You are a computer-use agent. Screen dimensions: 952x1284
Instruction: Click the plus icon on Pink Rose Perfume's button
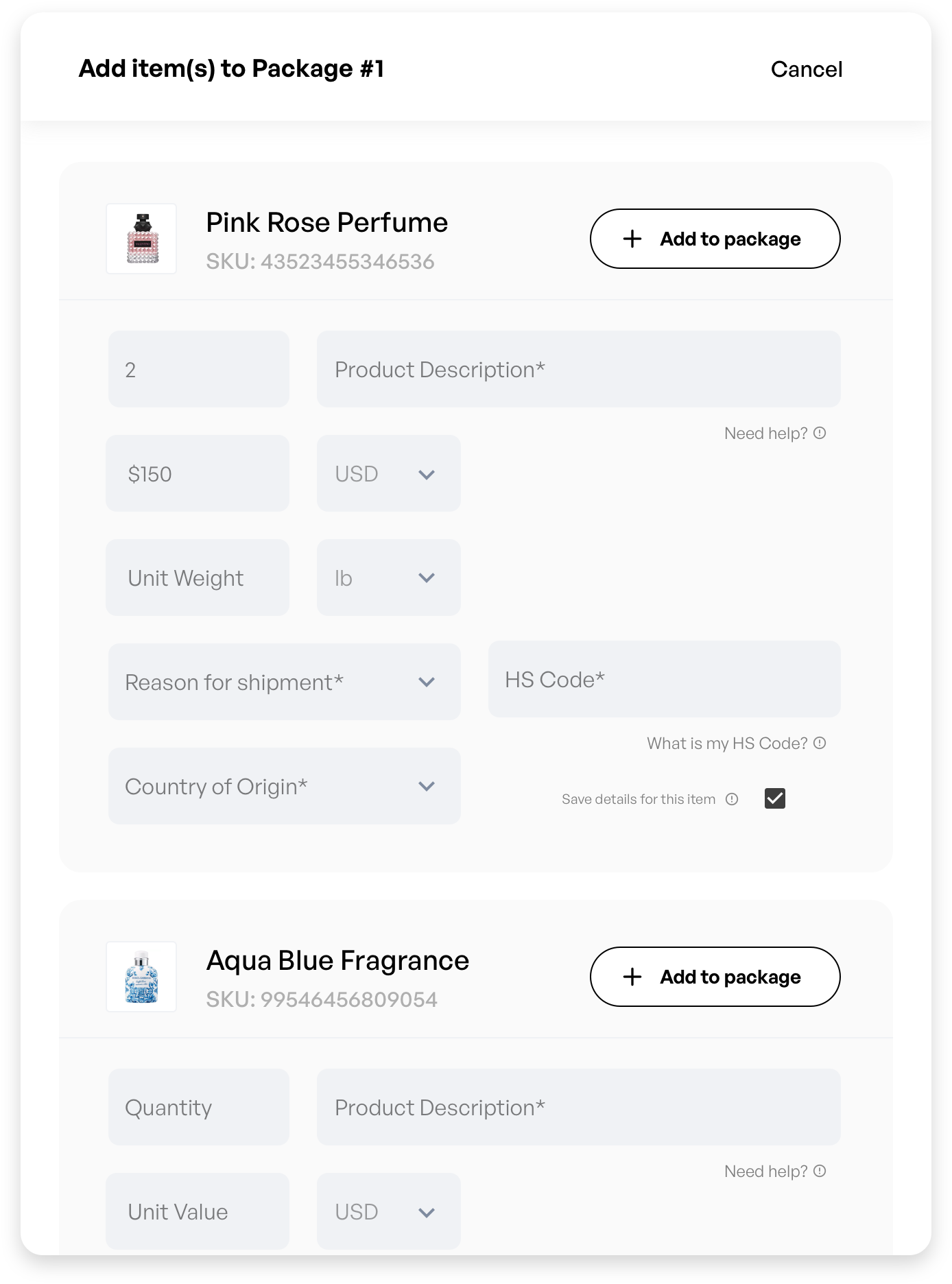(632, 239)
